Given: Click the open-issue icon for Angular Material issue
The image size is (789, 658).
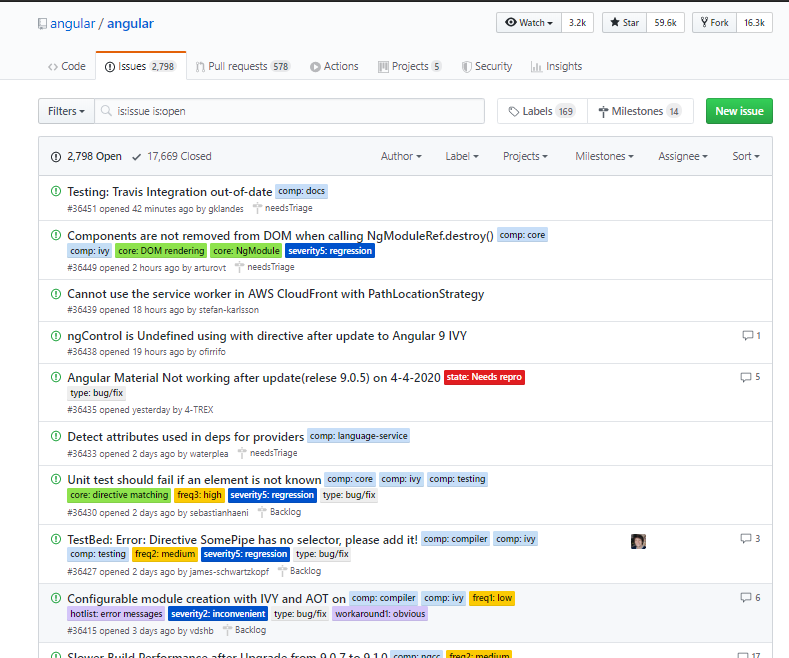Looking at the screenshot, I should pos(56,377).
